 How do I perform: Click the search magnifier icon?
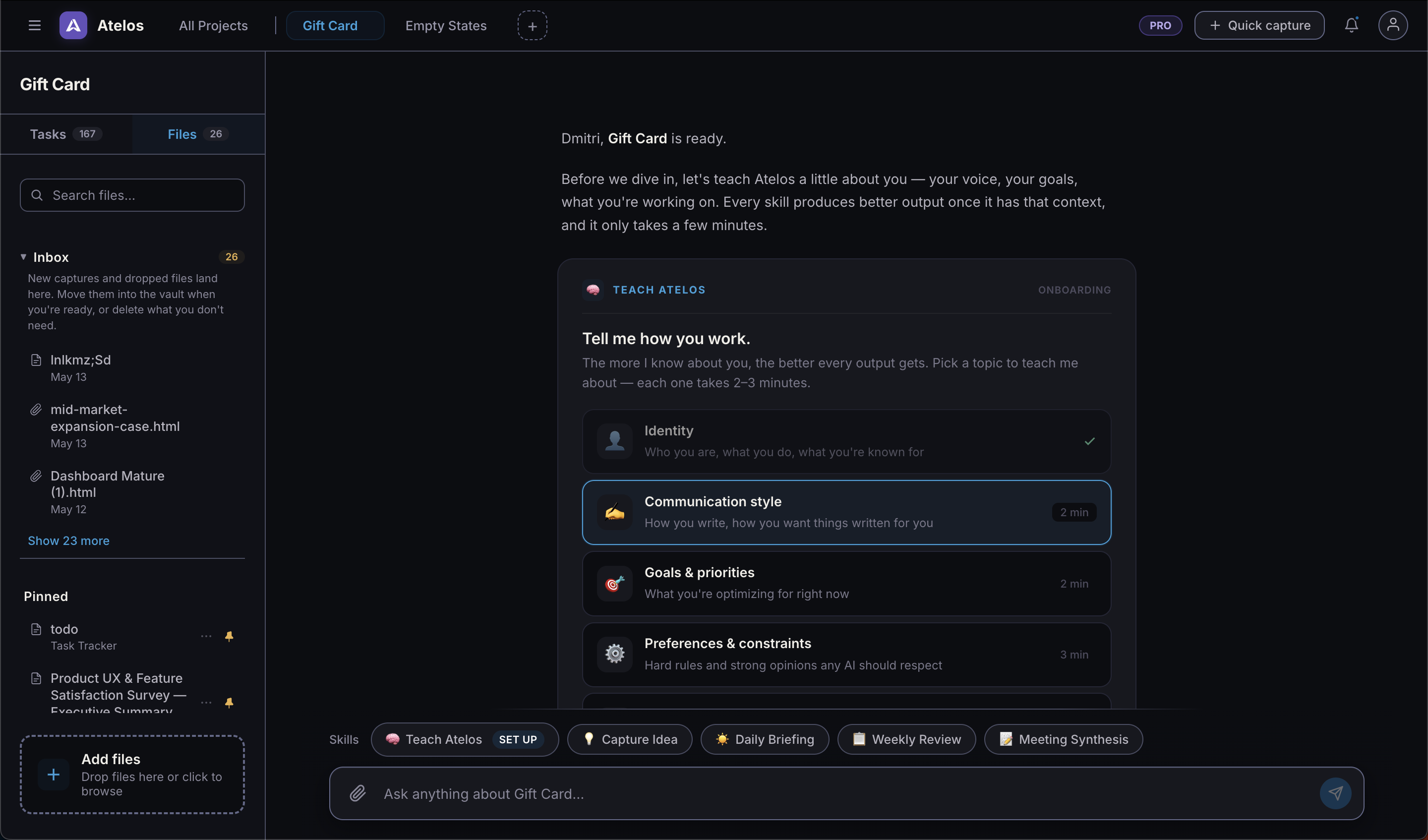pyautogui.click(x=37, y=195)
